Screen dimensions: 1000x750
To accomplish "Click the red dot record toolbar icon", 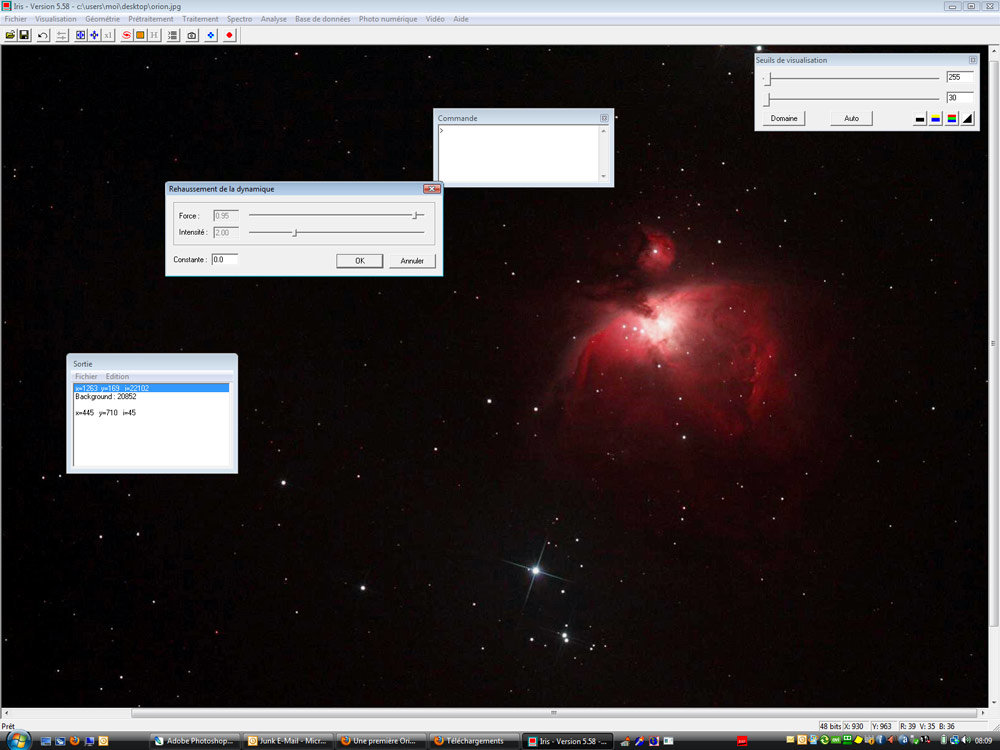I will coord(230,35).
